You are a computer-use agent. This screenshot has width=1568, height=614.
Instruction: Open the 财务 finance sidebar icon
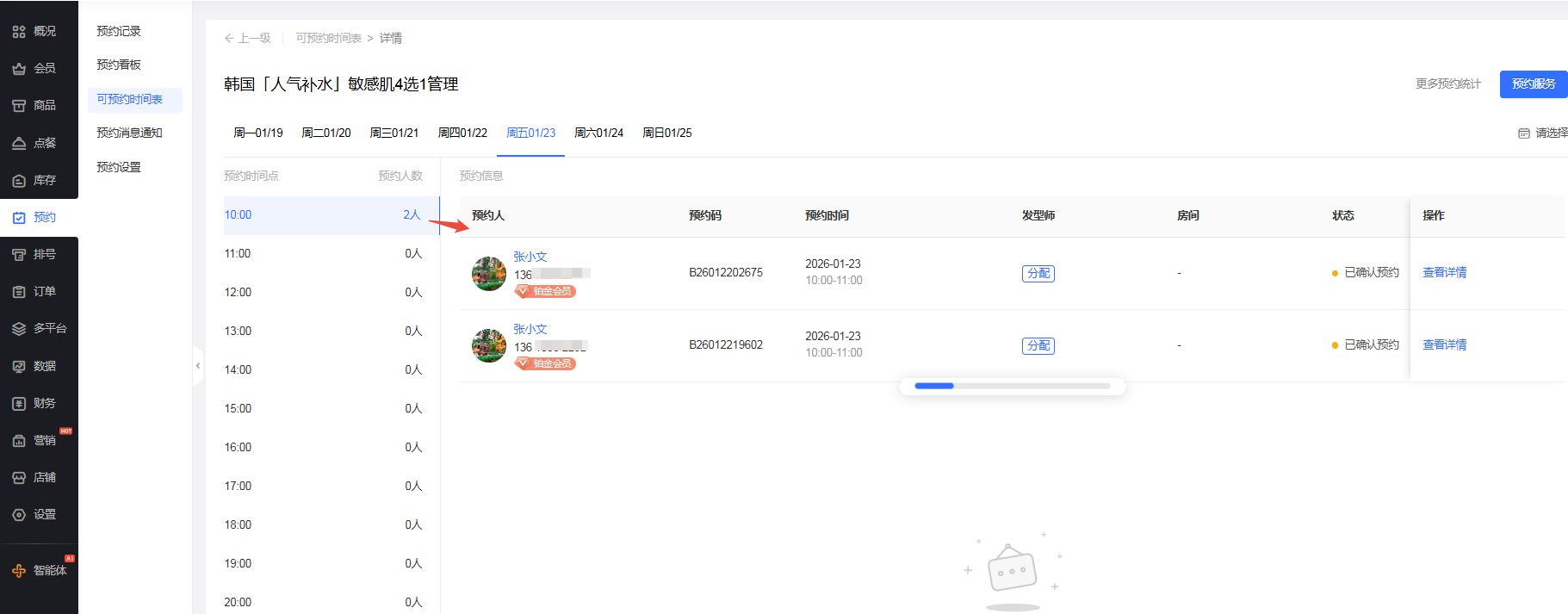point(19,403)
